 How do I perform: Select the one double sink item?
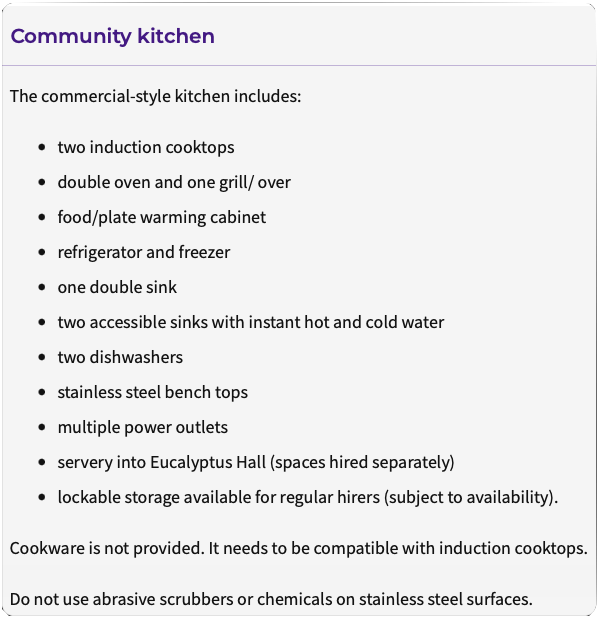[x=117, y=287]
